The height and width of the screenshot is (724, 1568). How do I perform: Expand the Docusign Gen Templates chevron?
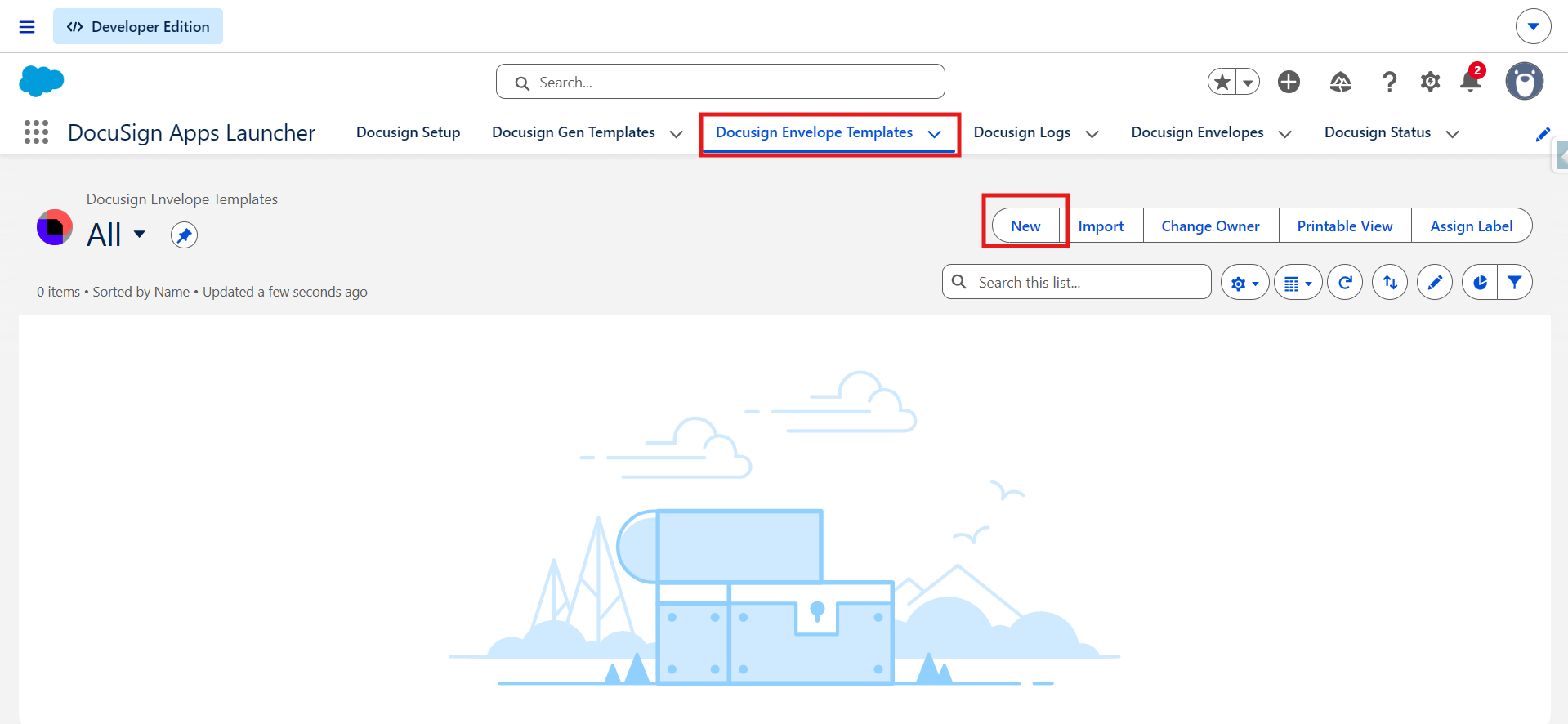point(677,134)
